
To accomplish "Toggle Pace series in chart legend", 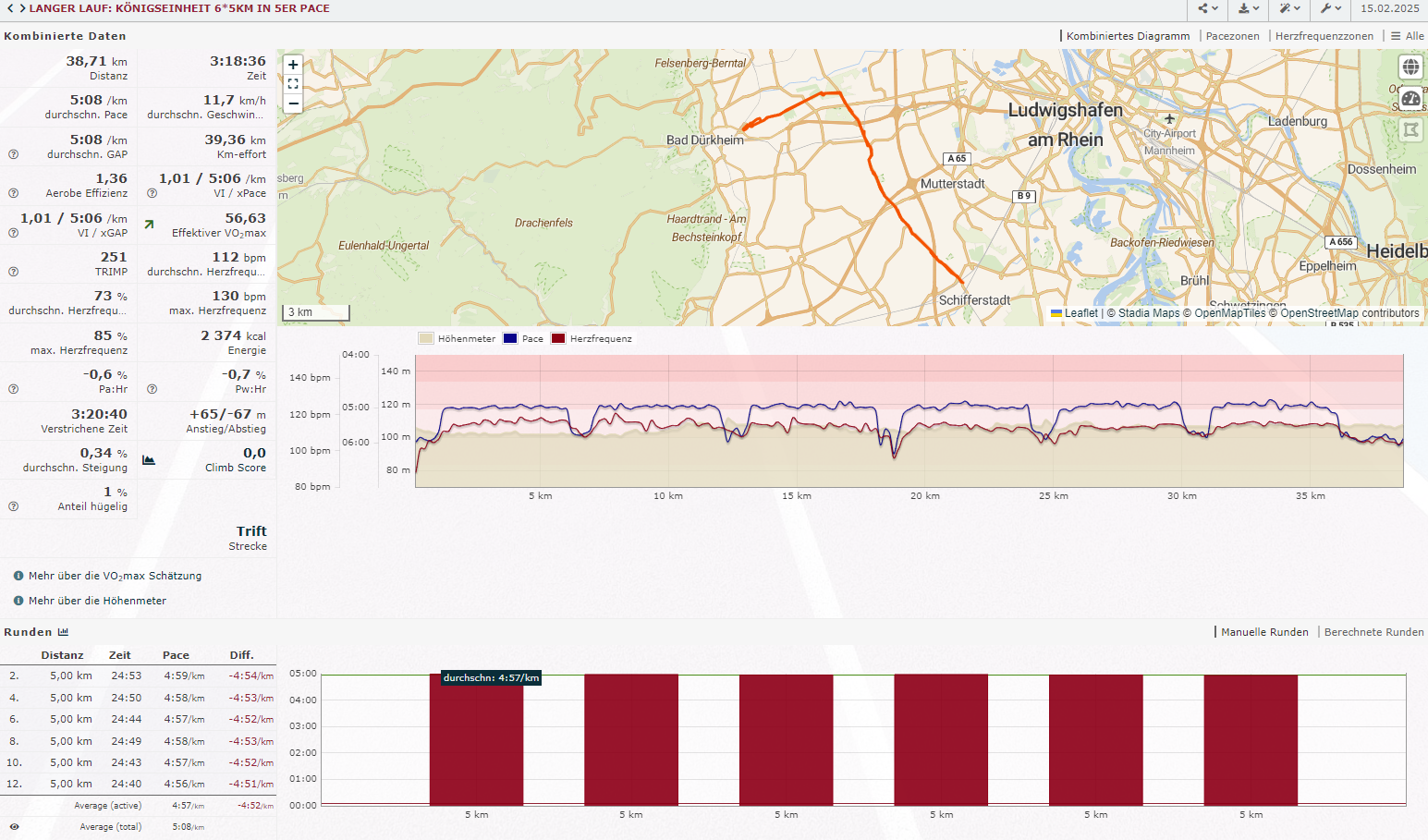I will click(523, 339).
